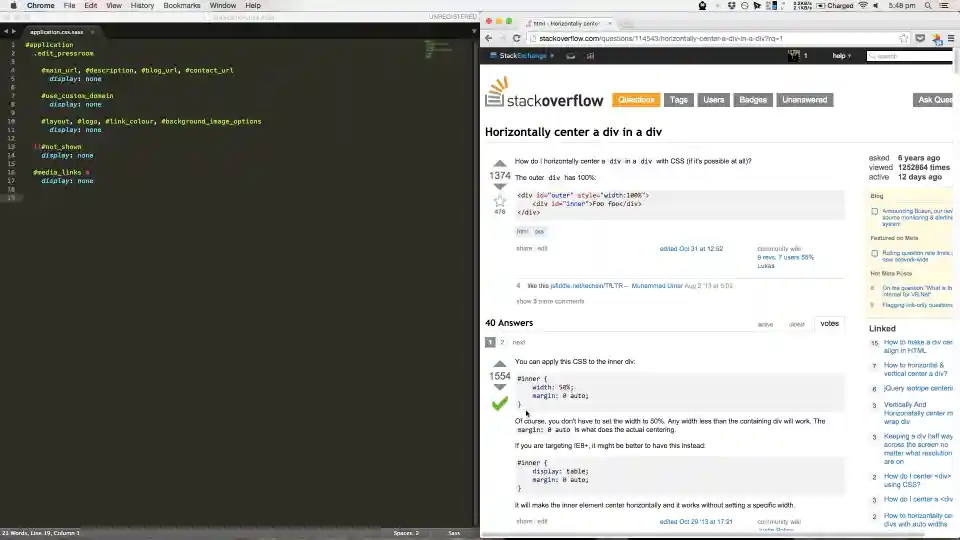Open the Unanswered questions page
The height and width of the screenshot is (540, 960).
tap(804, 100)
